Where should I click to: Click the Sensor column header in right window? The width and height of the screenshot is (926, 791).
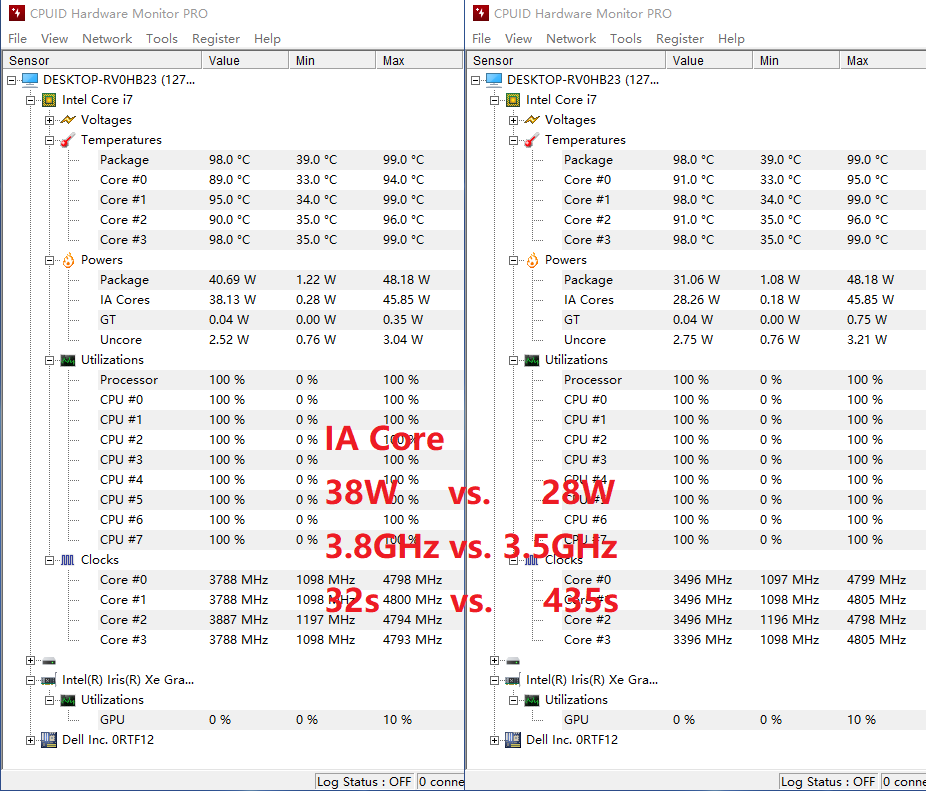tap(566, 60)
